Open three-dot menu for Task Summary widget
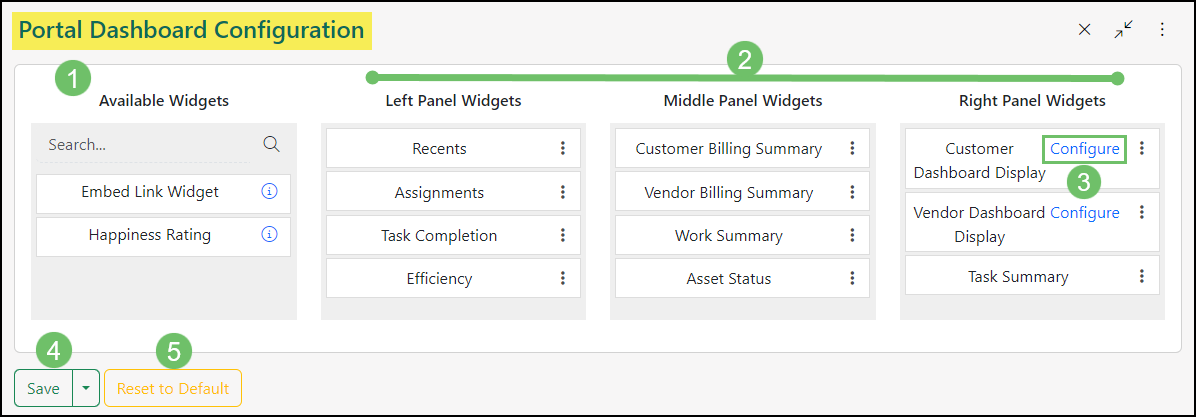This screenshot has width=1196, height=417. pyautogui.click(x=1141, y=276)
